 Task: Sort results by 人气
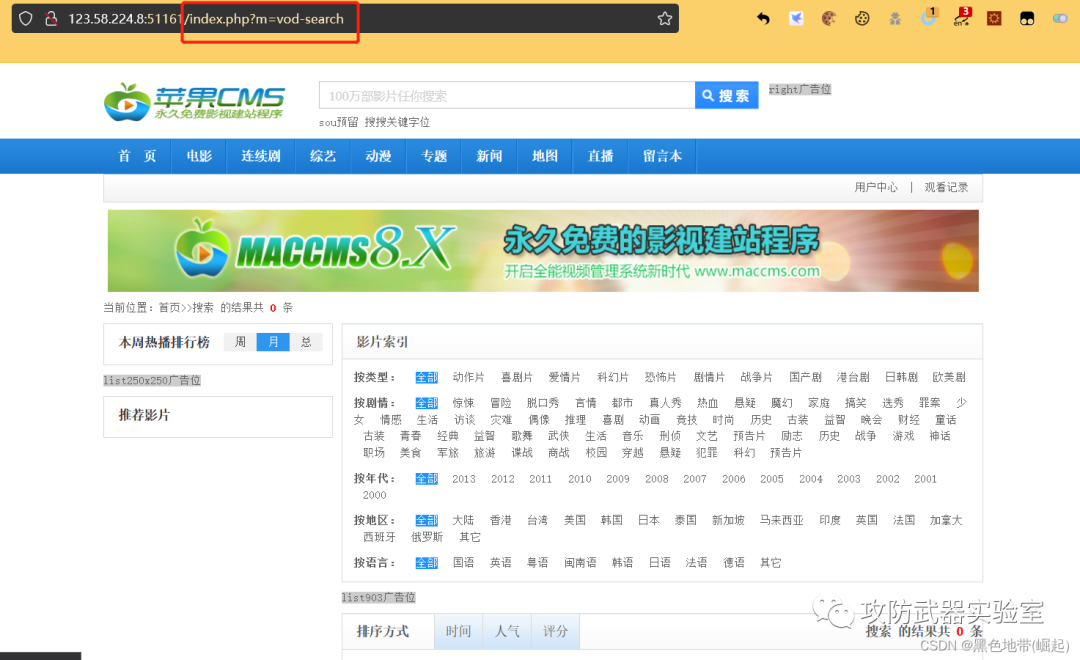tap(507, 631)
